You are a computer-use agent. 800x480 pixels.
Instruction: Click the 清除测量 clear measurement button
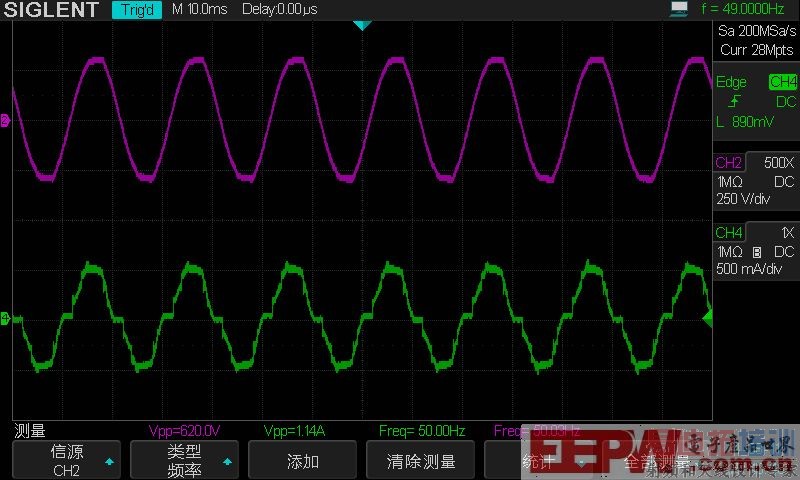tap(420, 461)
